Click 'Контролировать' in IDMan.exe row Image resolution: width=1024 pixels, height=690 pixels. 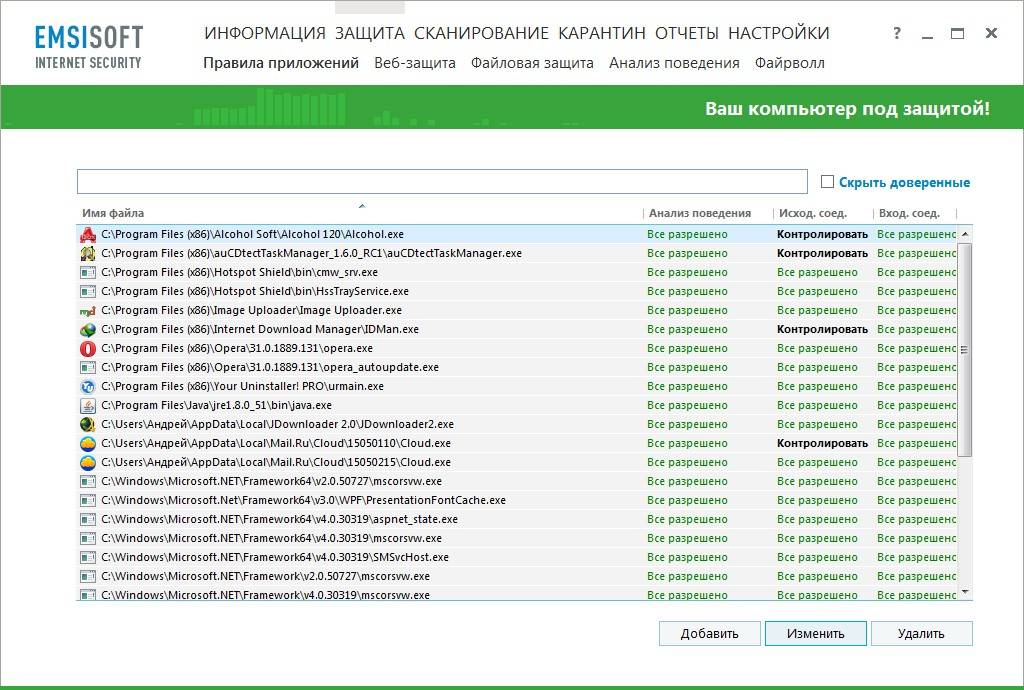pyautogui.click(x=822, y=330)
